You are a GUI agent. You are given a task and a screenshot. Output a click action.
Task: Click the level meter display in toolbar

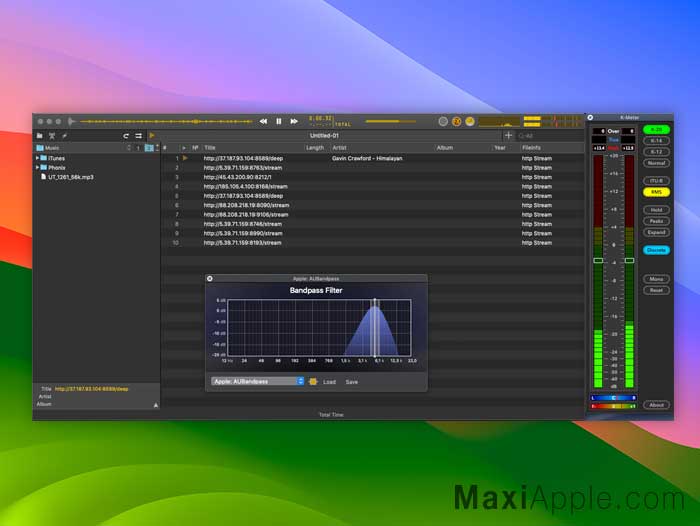(x=553, y=121)
